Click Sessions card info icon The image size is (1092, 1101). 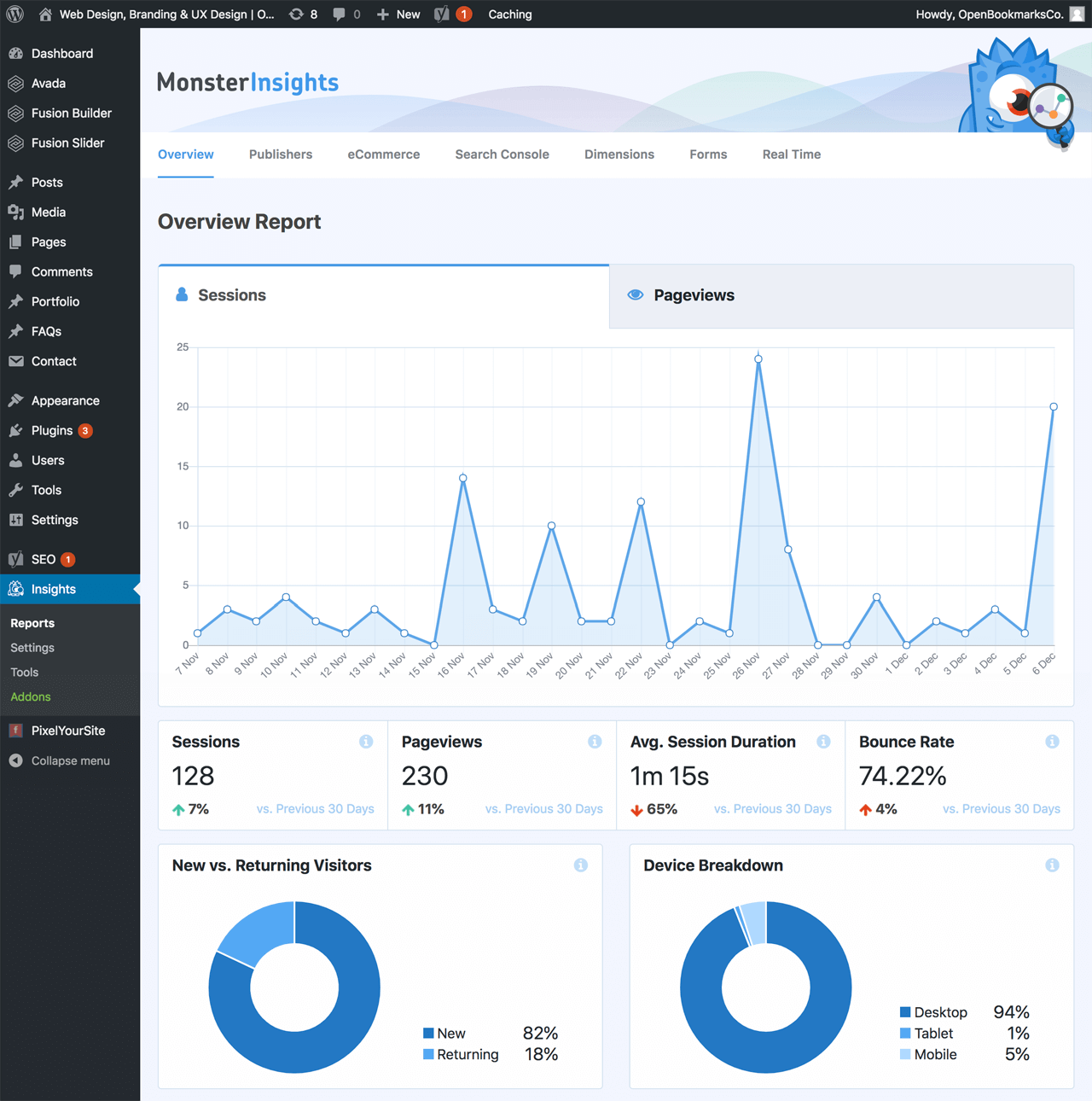[x=366, y=742]
